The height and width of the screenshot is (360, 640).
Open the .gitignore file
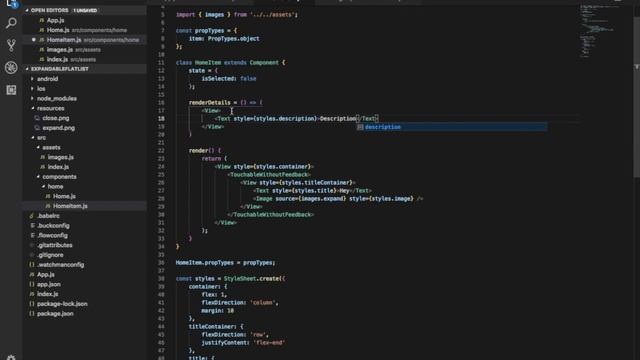(x=84, y=255)
